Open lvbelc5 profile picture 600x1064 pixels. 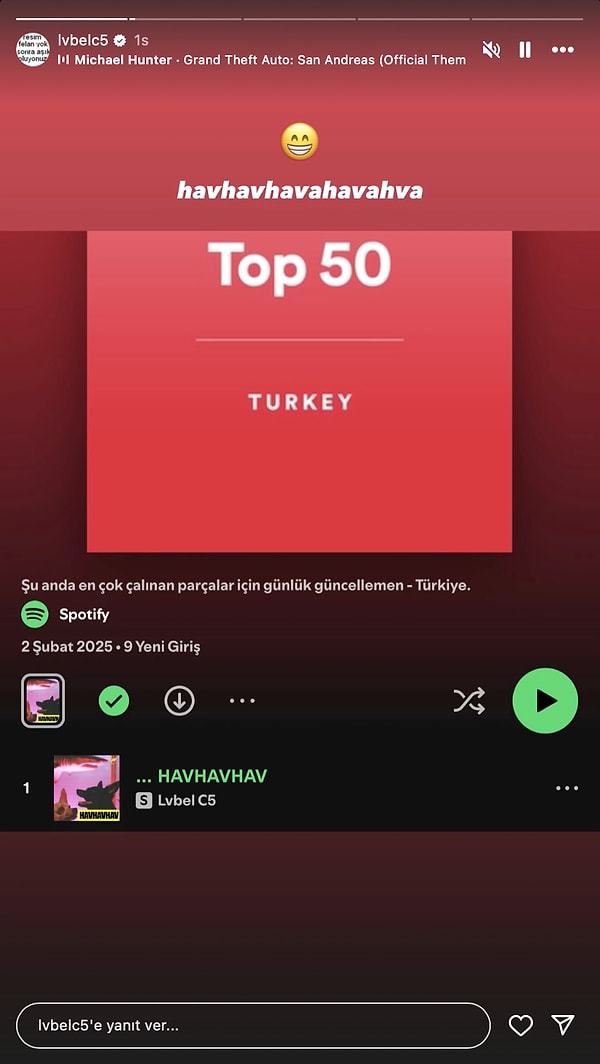(33, 49)
